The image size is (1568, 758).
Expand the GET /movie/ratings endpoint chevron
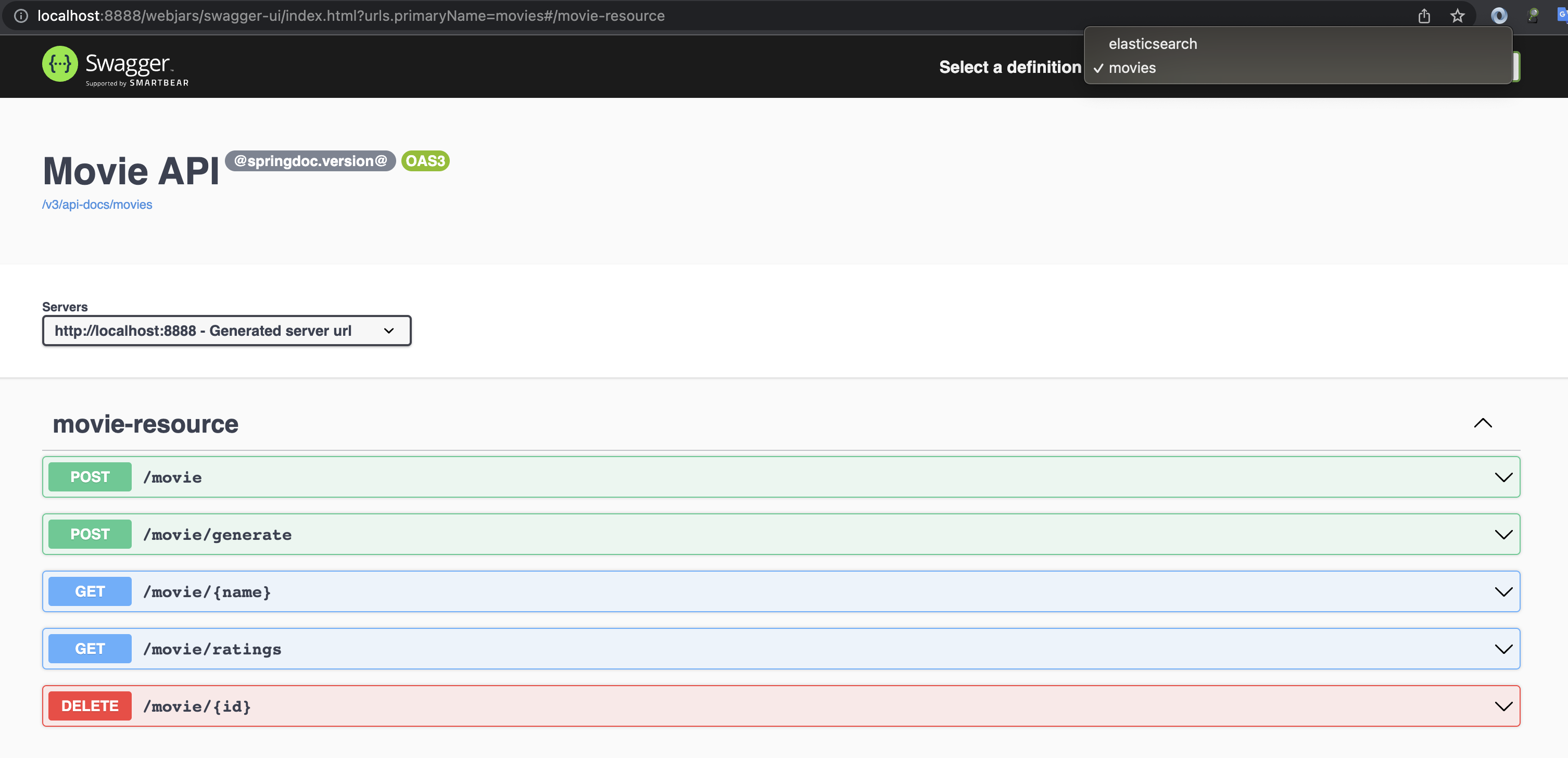tap(1503, 649)
